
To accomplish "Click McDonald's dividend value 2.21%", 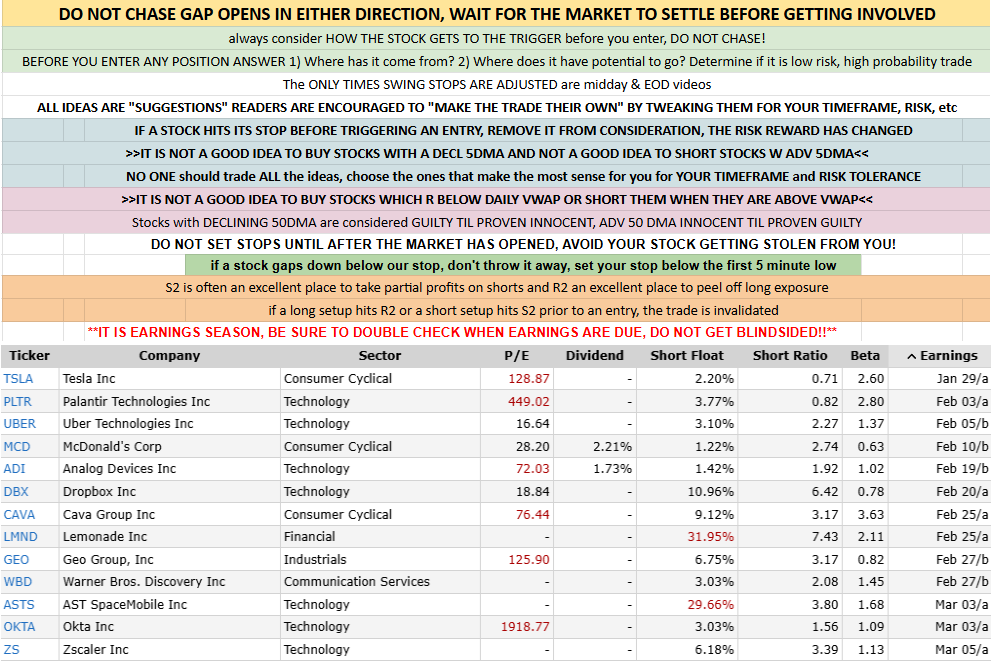I will coord(612,446).
